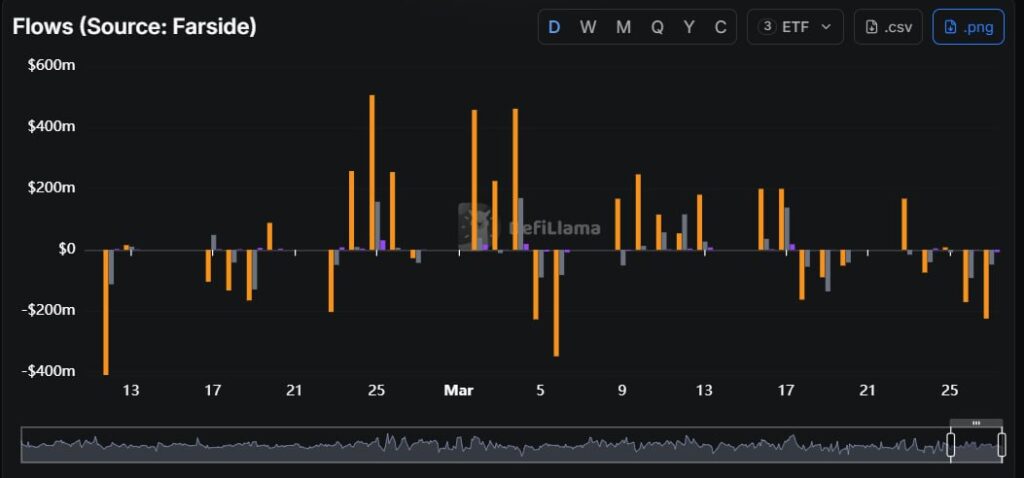Open the ETF selection dropdown

click(796, 27)
